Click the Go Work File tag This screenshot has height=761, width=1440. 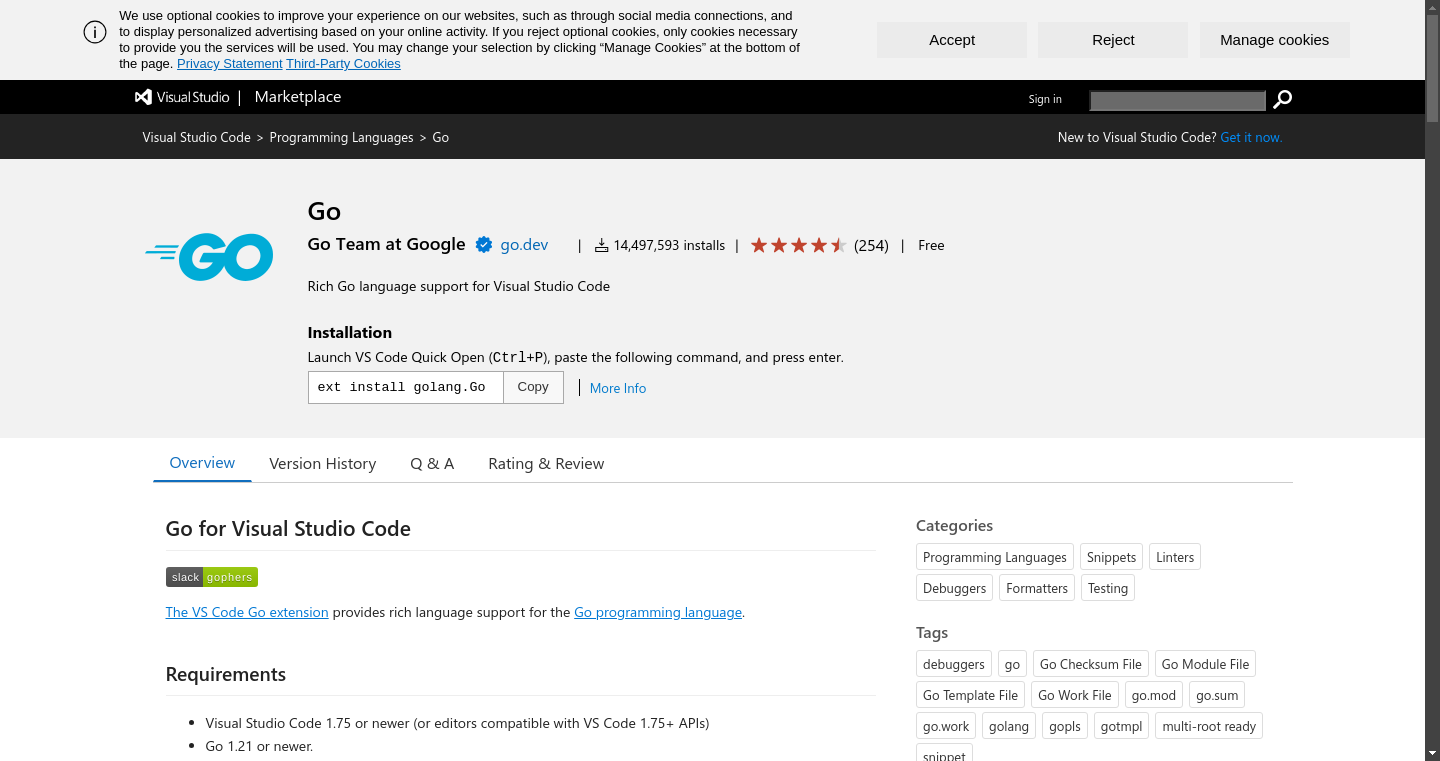(x=1075, y=695)
